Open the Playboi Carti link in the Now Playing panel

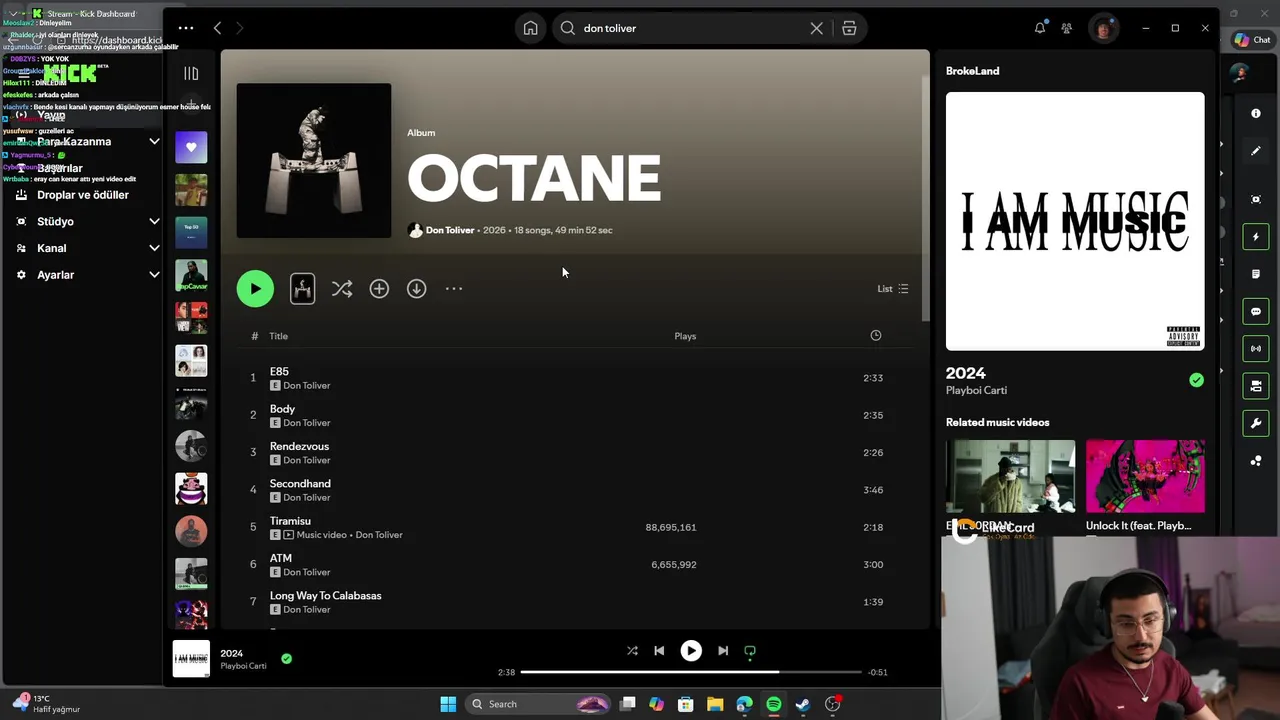(x=976, y=391)
